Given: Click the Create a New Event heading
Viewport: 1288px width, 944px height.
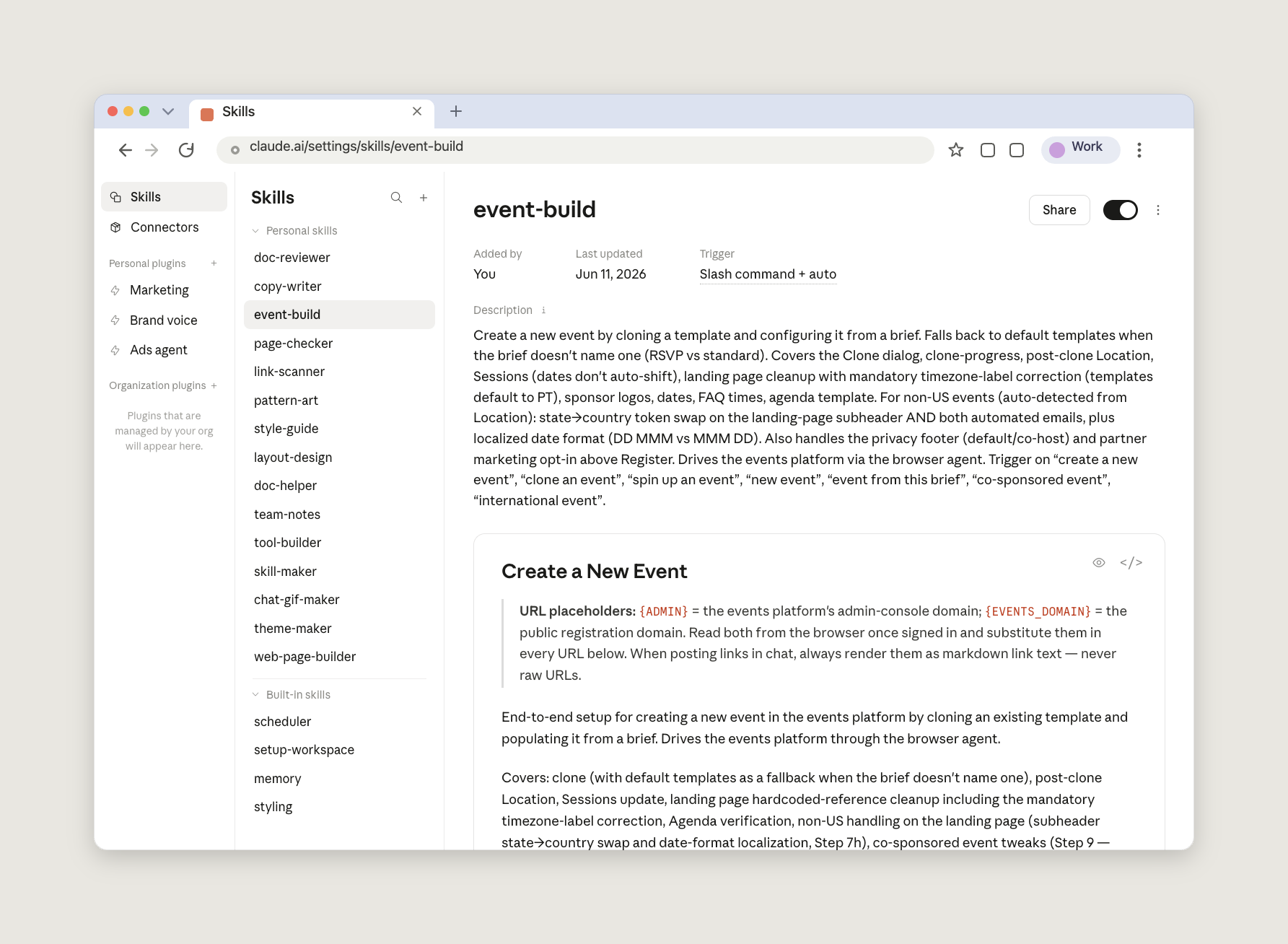Looking at the screenshot, I should [x=594, y=572].
